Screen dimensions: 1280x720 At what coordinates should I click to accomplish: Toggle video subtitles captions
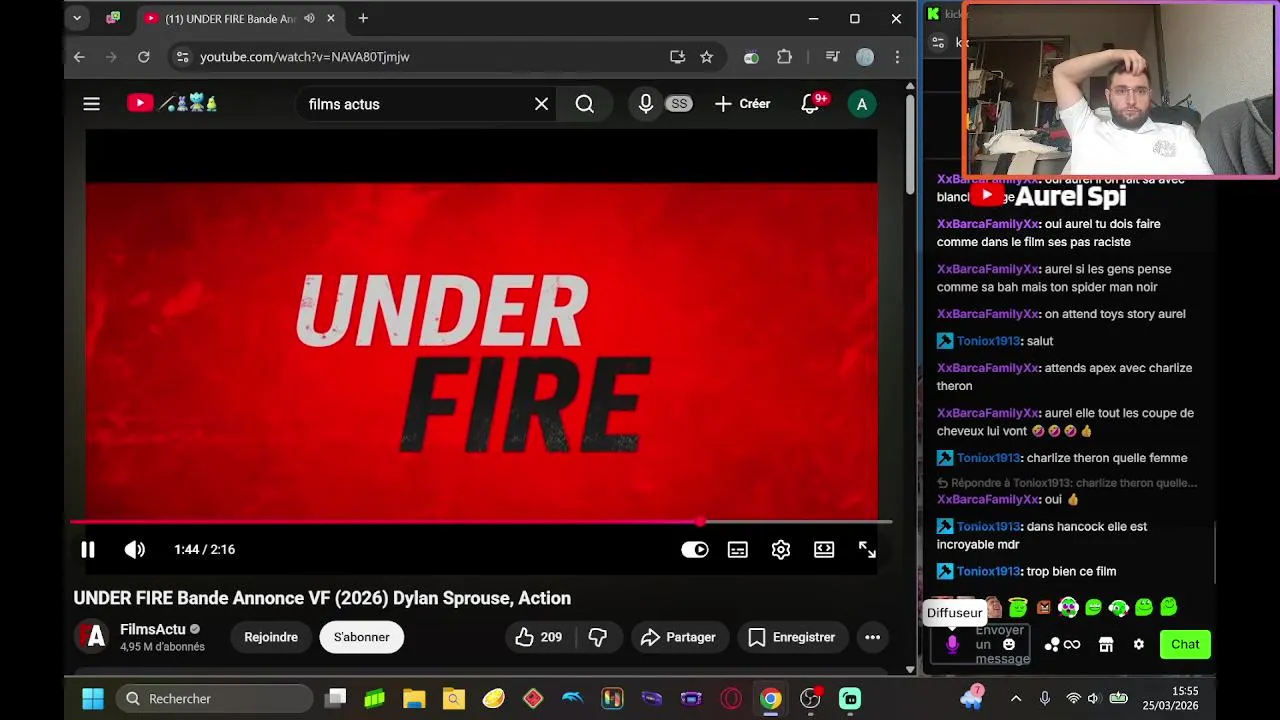[738, 549]
